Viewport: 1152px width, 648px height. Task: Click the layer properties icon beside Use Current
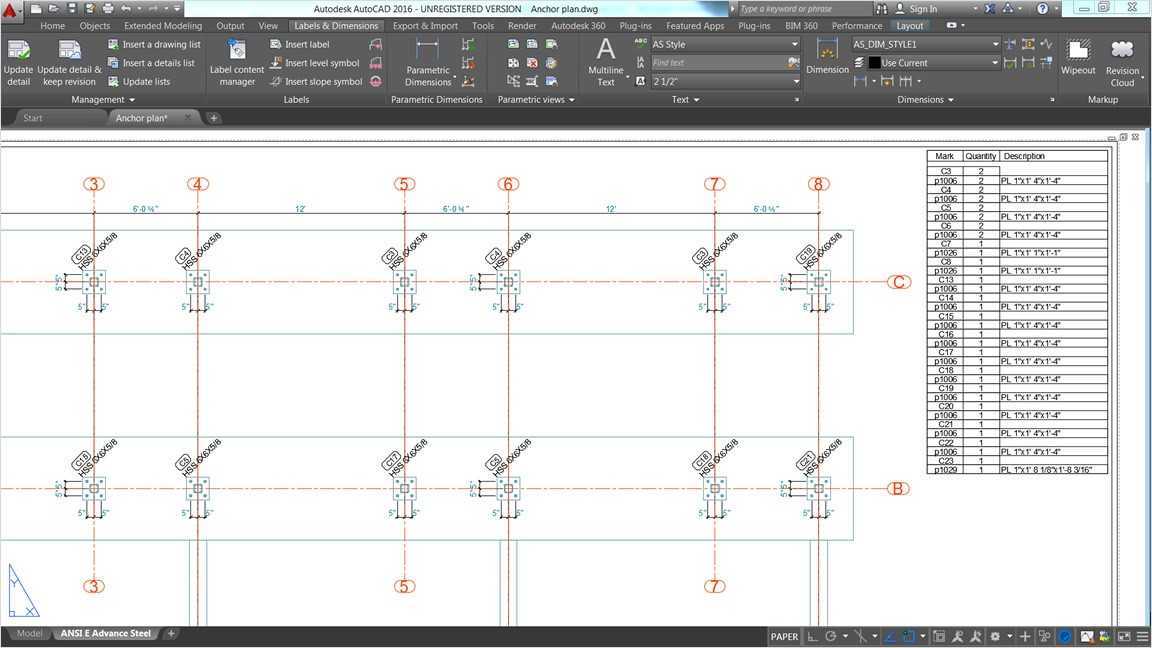tap(859, 63)
